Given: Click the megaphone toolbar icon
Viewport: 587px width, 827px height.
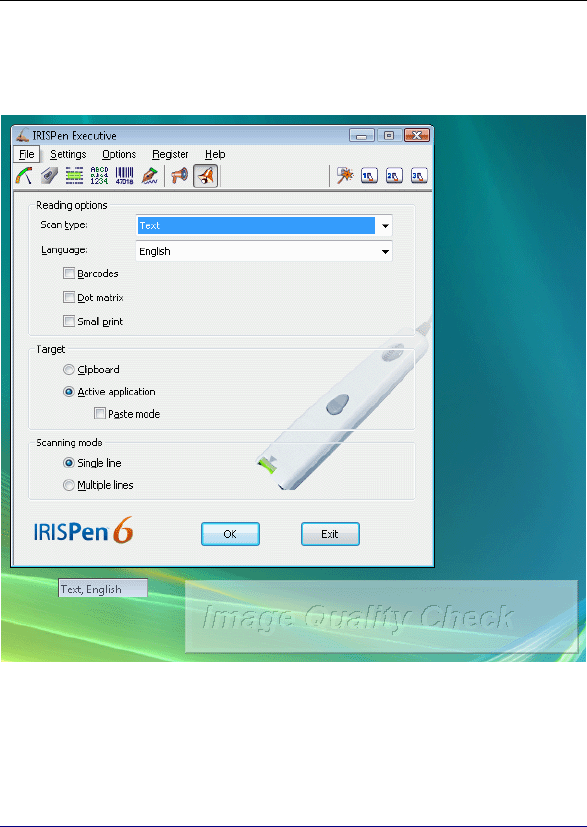Looking at the screenshot, I should 180,176.
